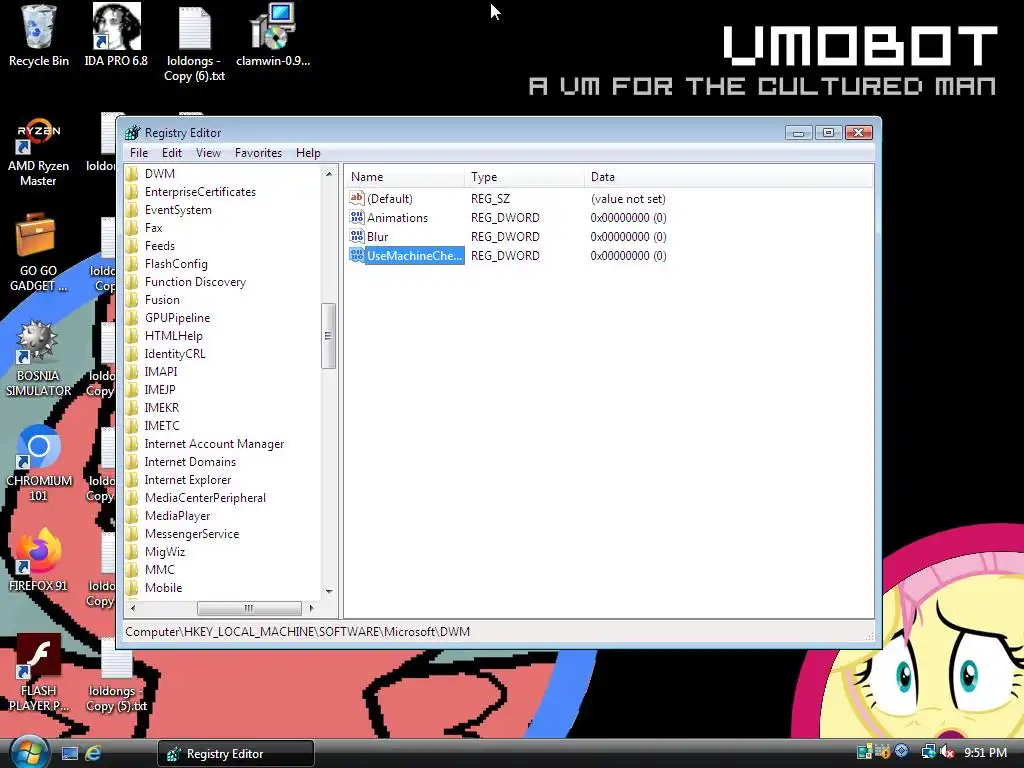The height and width of the screenshot is (768, 1024).
Task: Select the MessengerService key
Action: click(191, 534)
